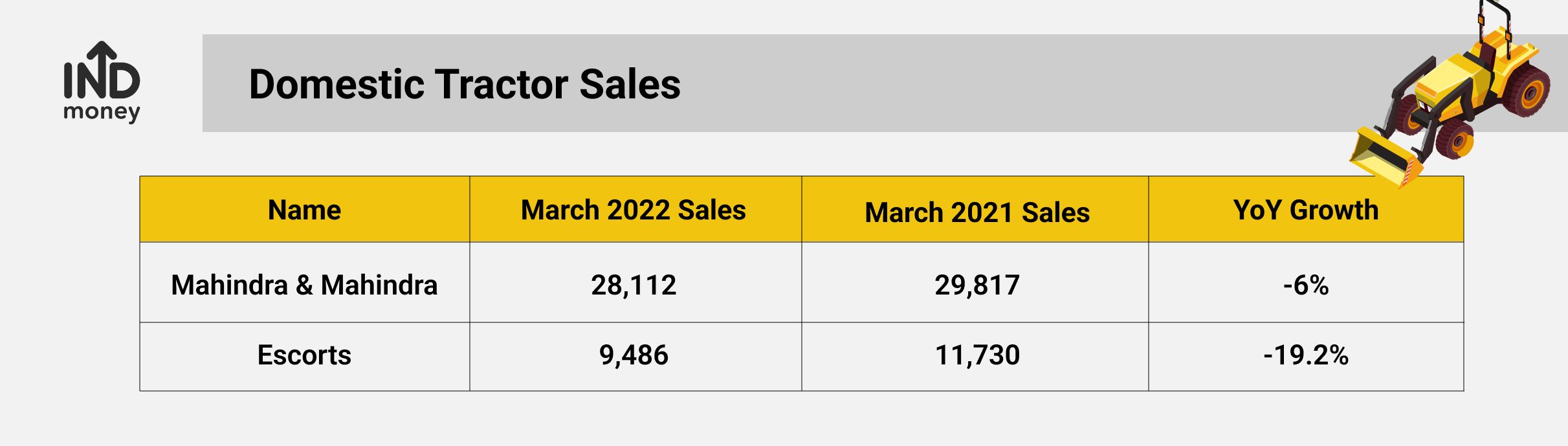Select the Domestic Tractor Sales title
This screenshot has height=446, width=1568.
[465, 84]
